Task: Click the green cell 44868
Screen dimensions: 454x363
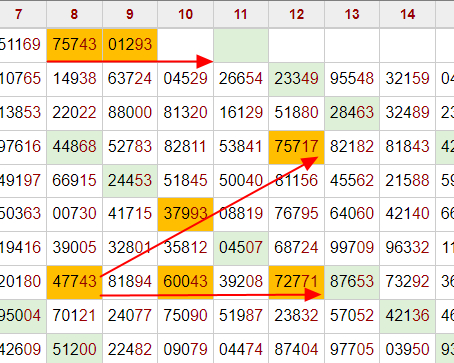Action: point(74,147)
